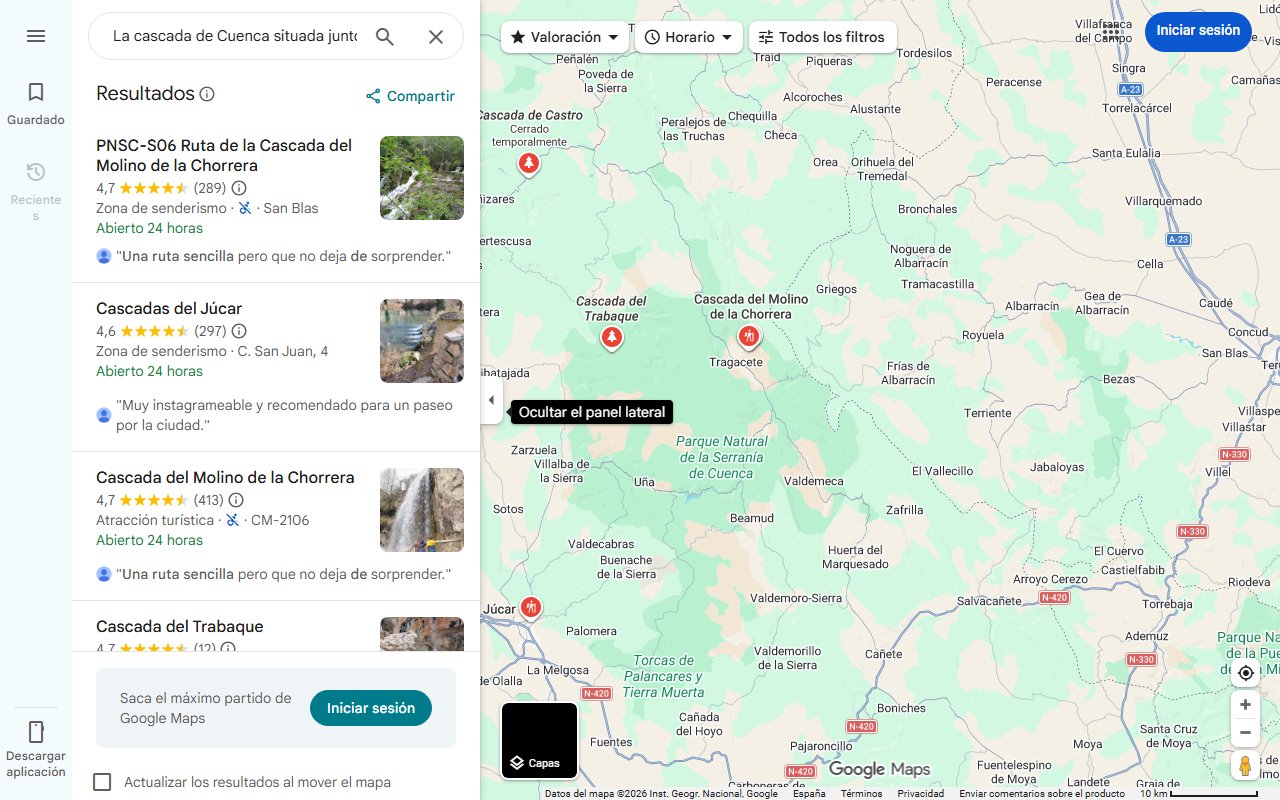
Task: Collapse the side results panel
Action: [x=491, y=400]
